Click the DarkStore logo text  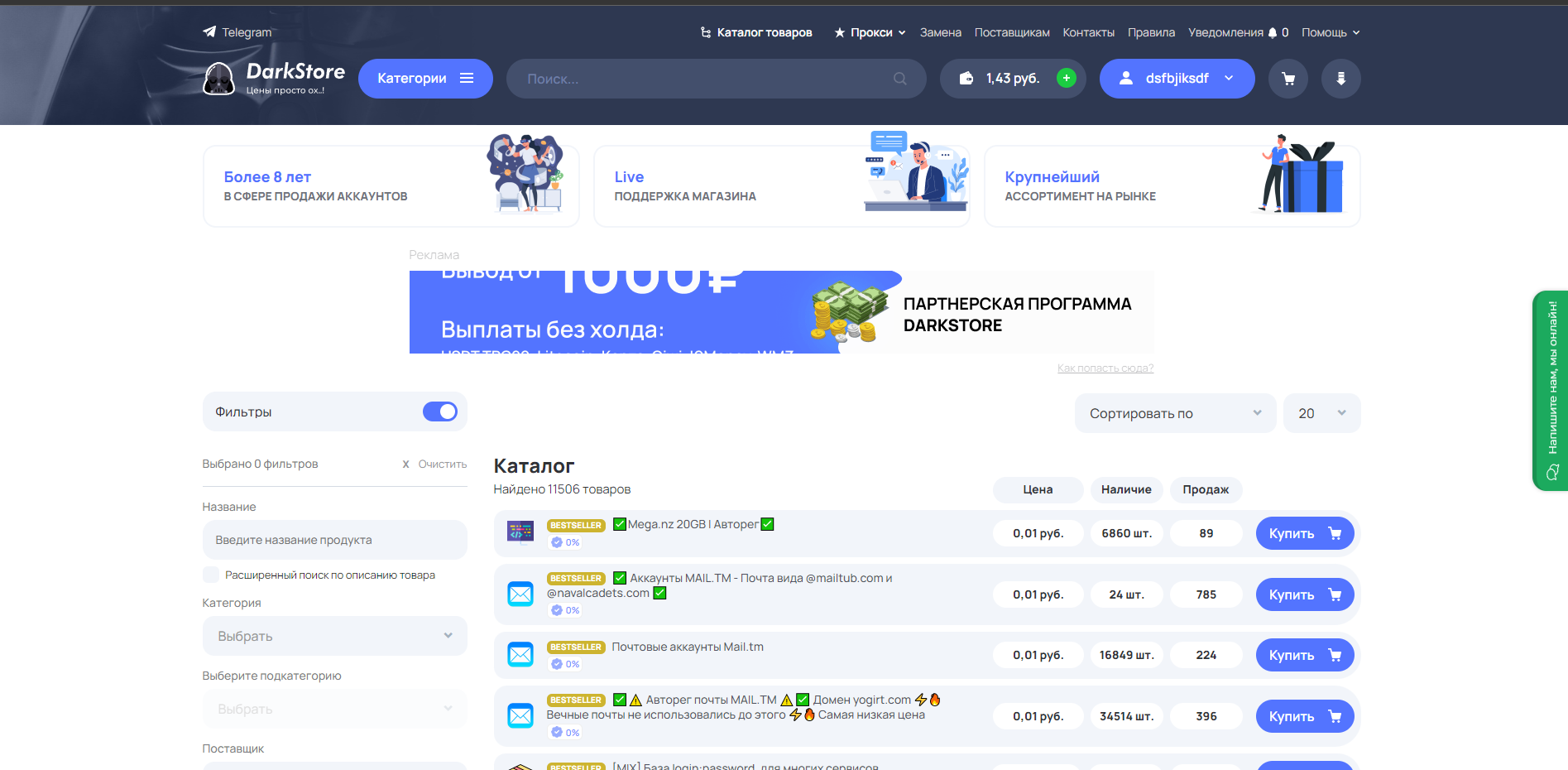(x=295, y=71)
